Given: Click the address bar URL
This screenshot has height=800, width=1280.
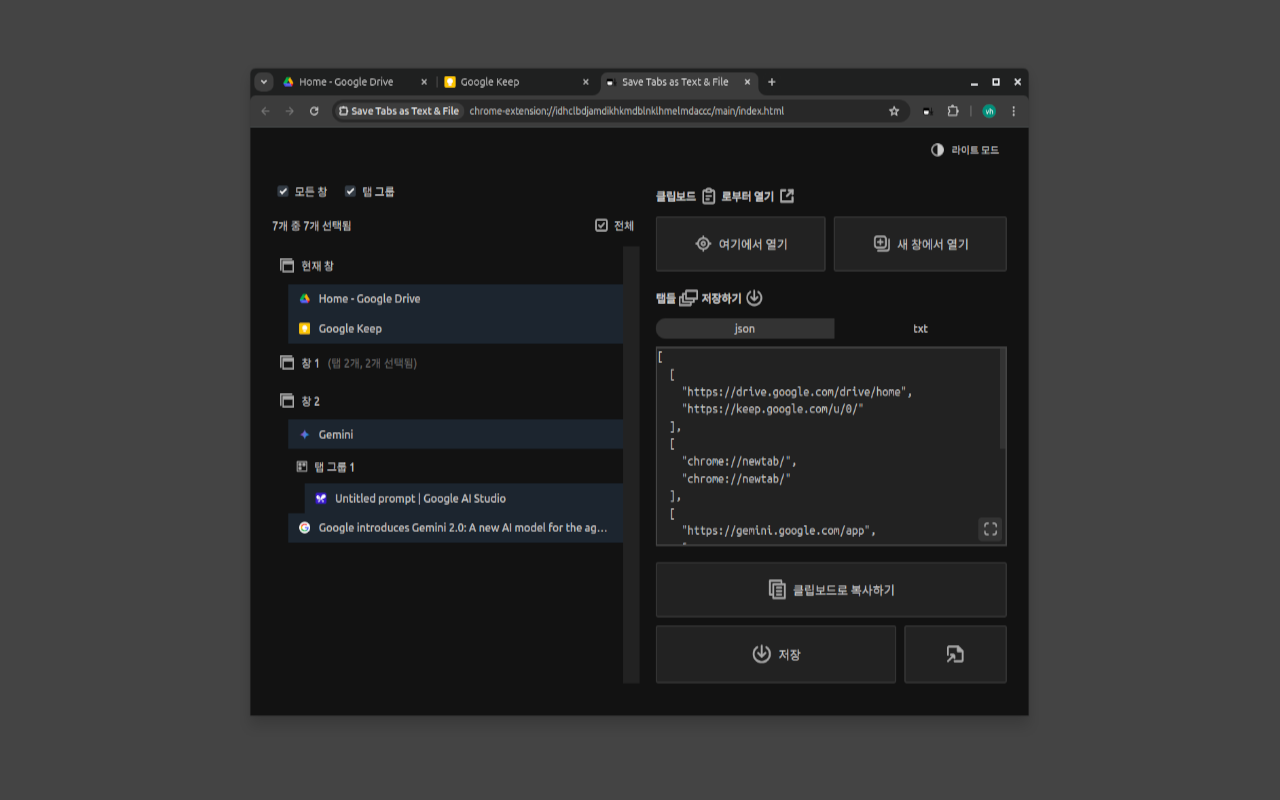Looking at the screenshot, I should (627, 111).
